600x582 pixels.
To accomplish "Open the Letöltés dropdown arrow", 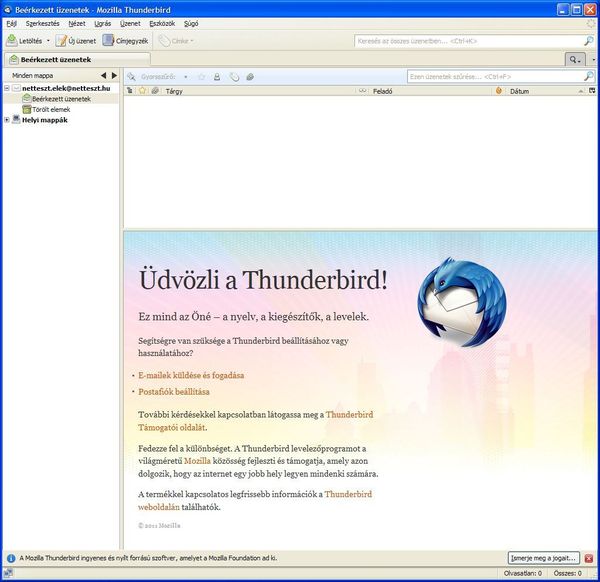I will pyautogui.click(x=48, y=41).
